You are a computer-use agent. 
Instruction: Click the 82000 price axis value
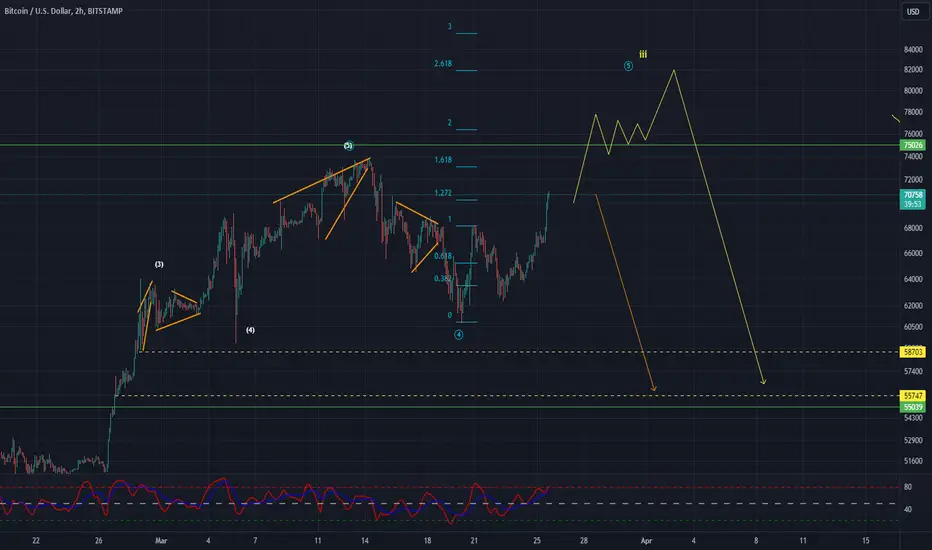(913, 70)
